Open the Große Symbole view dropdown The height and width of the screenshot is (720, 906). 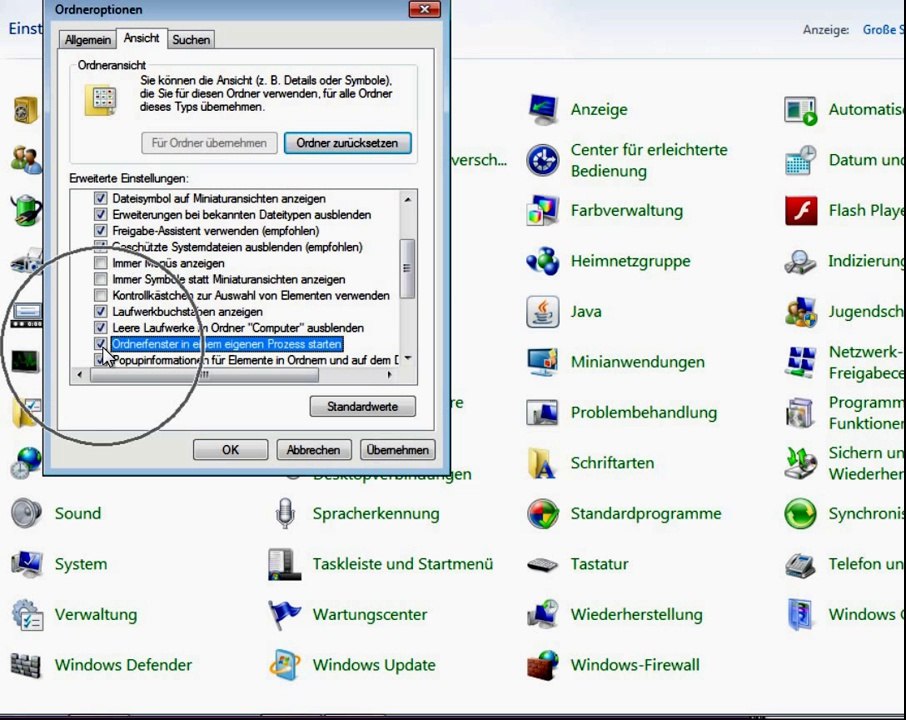click(883, 29)
